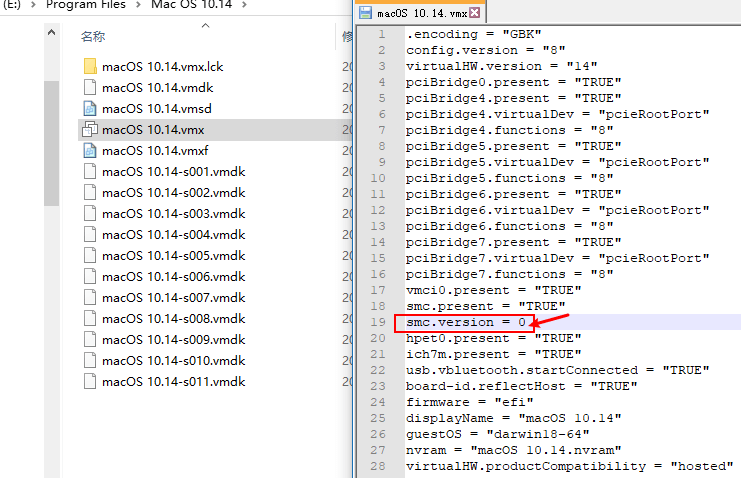This screenshot has height=478, width=741.
Task: Click the file icon of macOS 10.14-s009.vmdk
Action: click(90, 339)
